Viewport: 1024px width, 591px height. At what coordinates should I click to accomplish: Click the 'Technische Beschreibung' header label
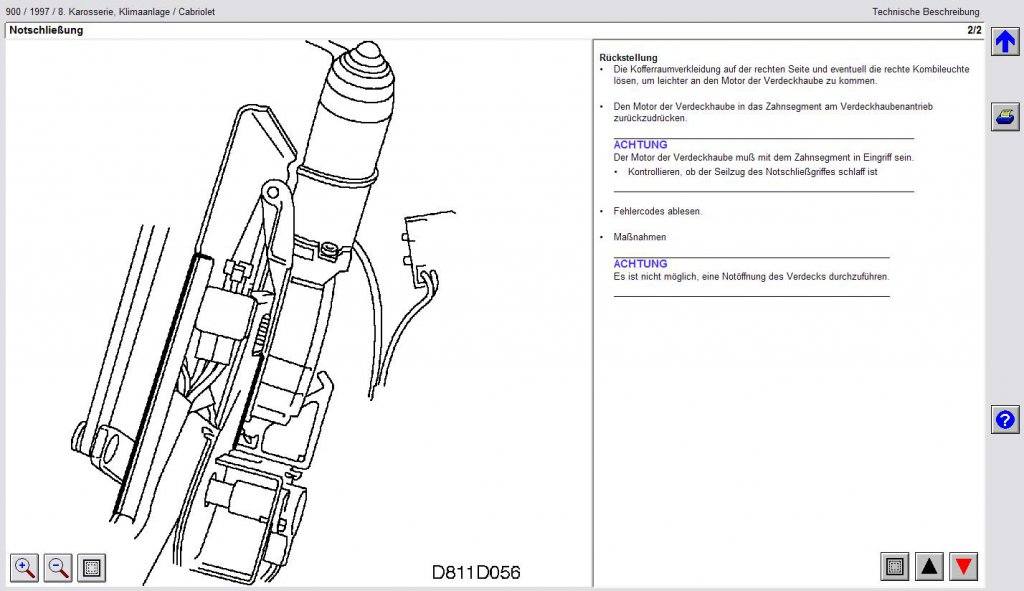pos(925,12)
